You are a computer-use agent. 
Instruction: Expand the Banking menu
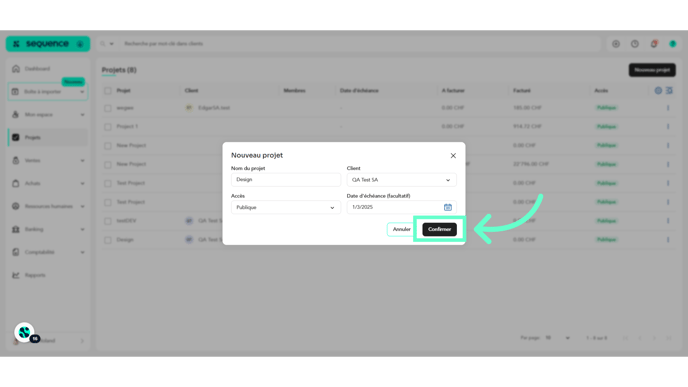click(x=47, y=229)
